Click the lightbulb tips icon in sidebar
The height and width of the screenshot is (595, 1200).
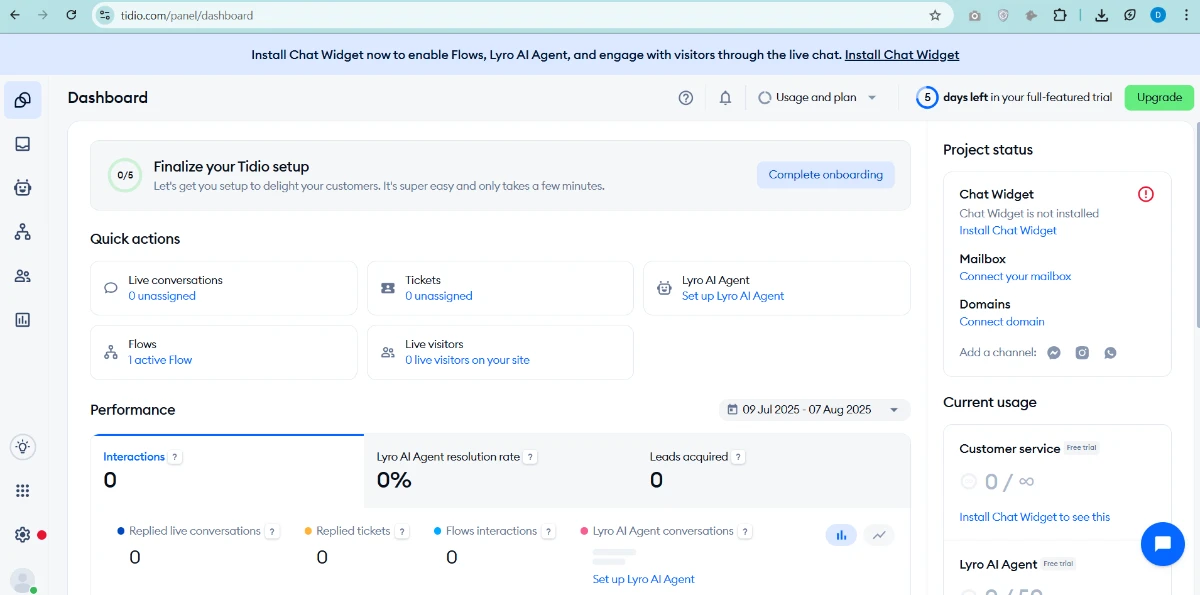(23, 447)
